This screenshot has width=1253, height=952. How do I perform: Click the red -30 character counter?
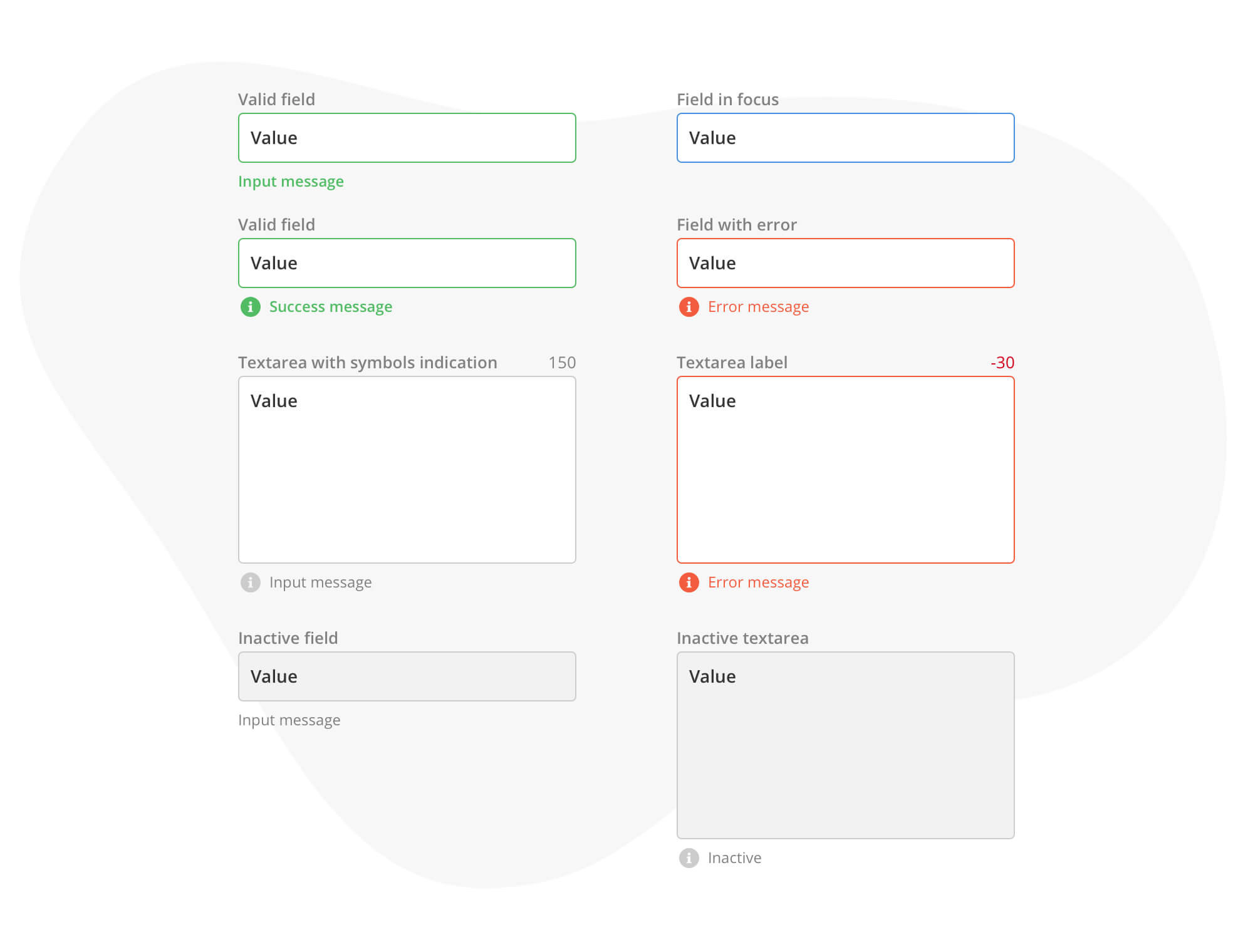tap(1002, 363)
